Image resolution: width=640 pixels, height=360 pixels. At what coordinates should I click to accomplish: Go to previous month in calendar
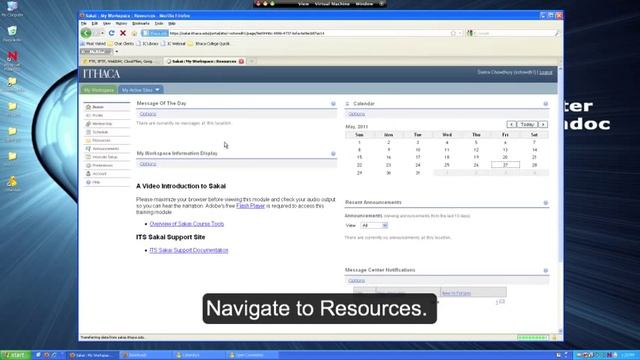pos(511,124)
